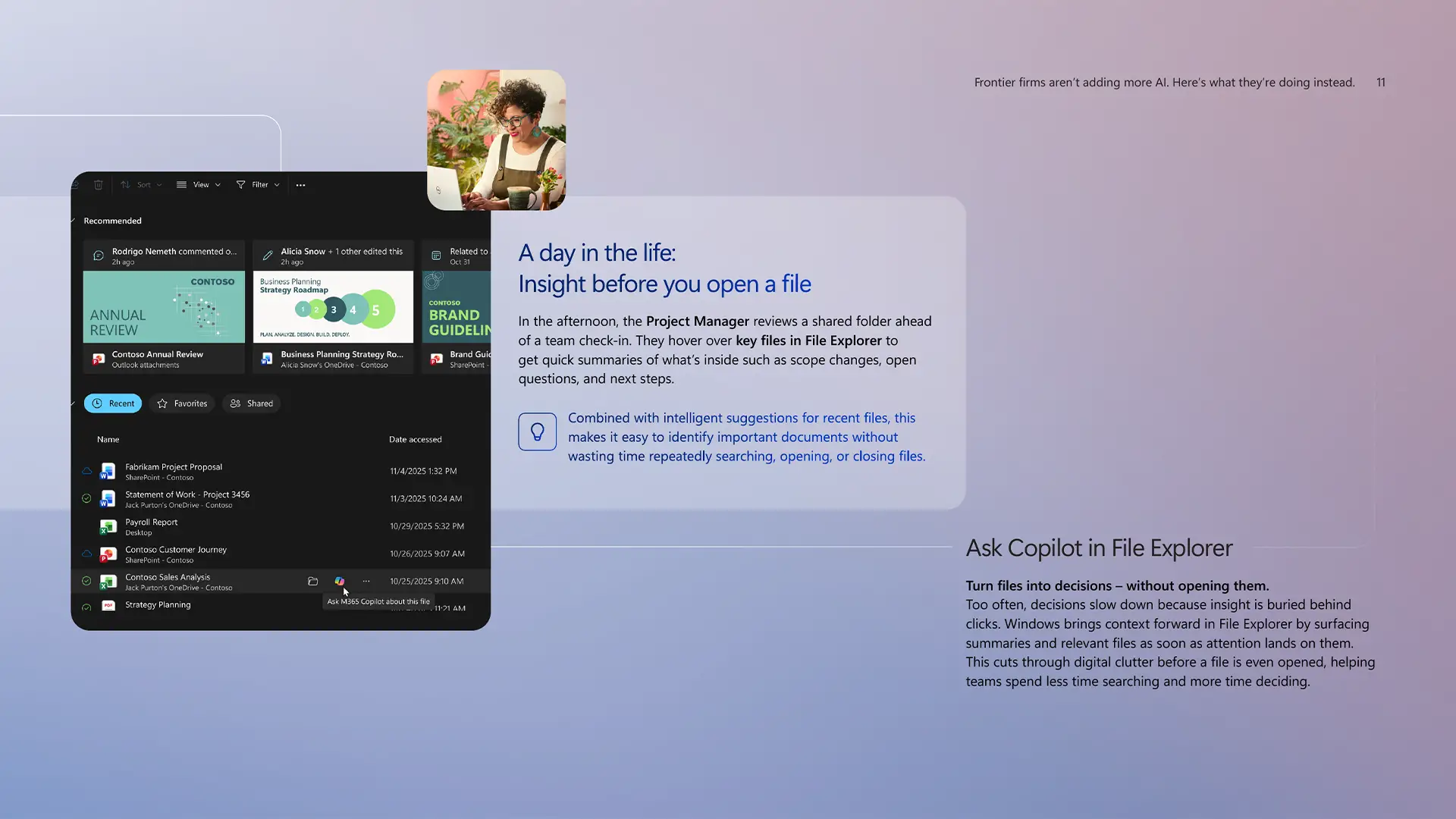Click PDF icon of Strategy Planning

[108, 606]
